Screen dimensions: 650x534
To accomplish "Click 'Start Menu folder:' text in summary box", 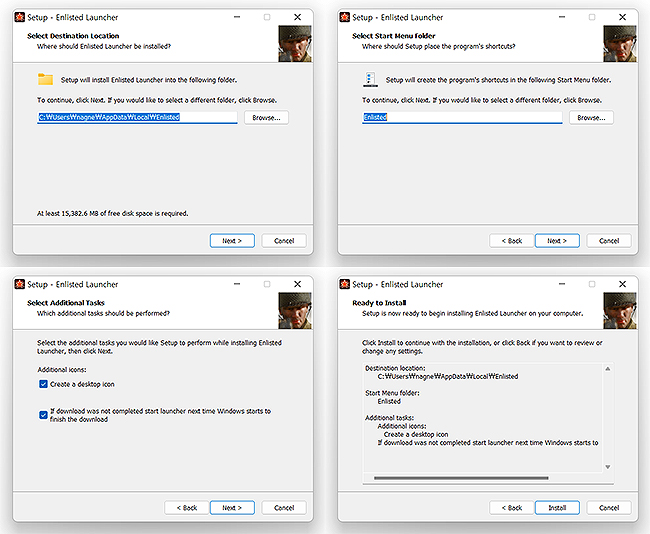I will [392, 393].
